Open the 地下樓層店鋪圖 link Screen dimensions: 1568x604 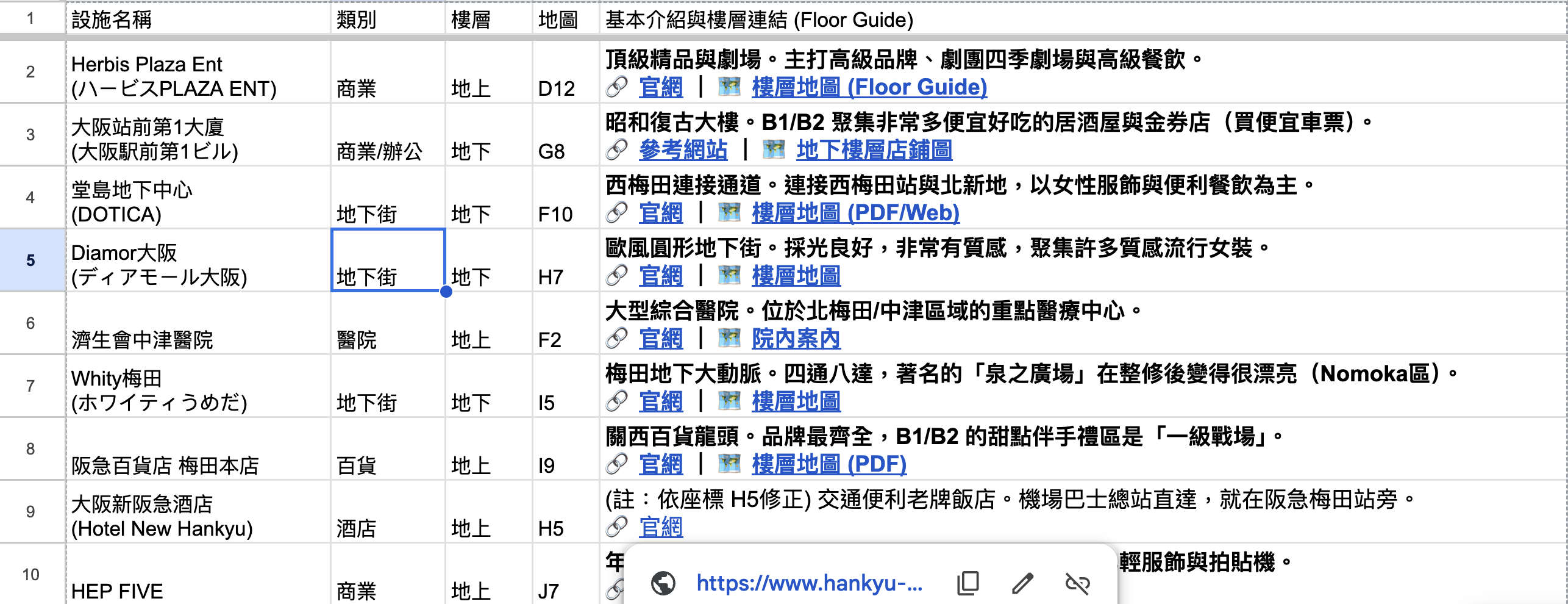(x=874, y=150)
